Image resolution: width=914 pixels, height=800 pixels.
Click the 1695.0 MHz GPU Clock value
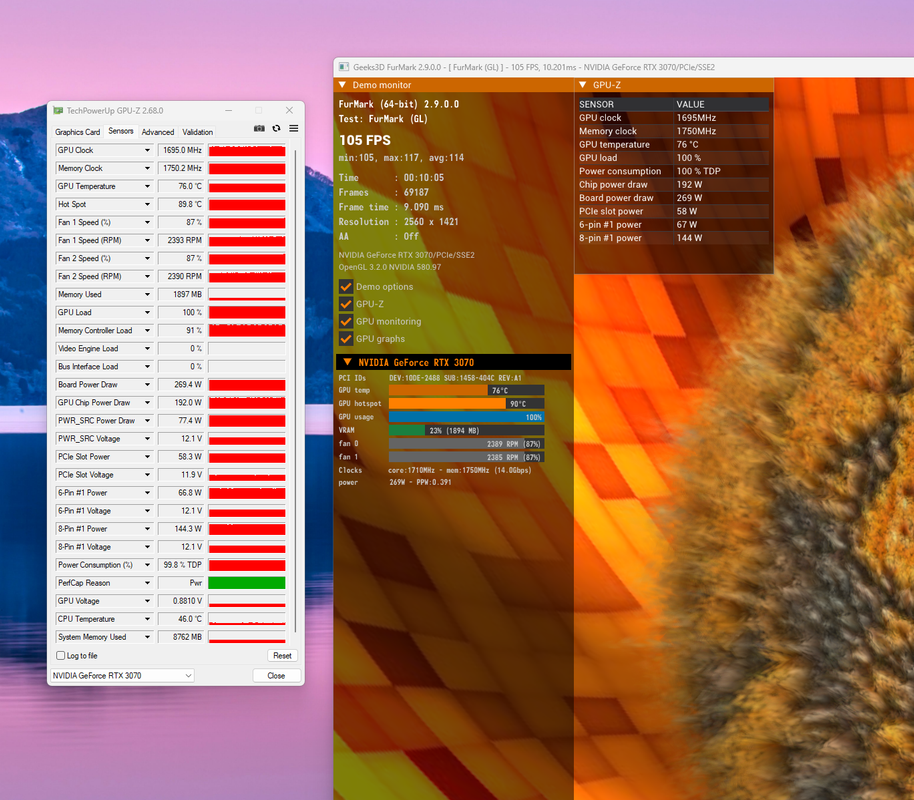181,150
